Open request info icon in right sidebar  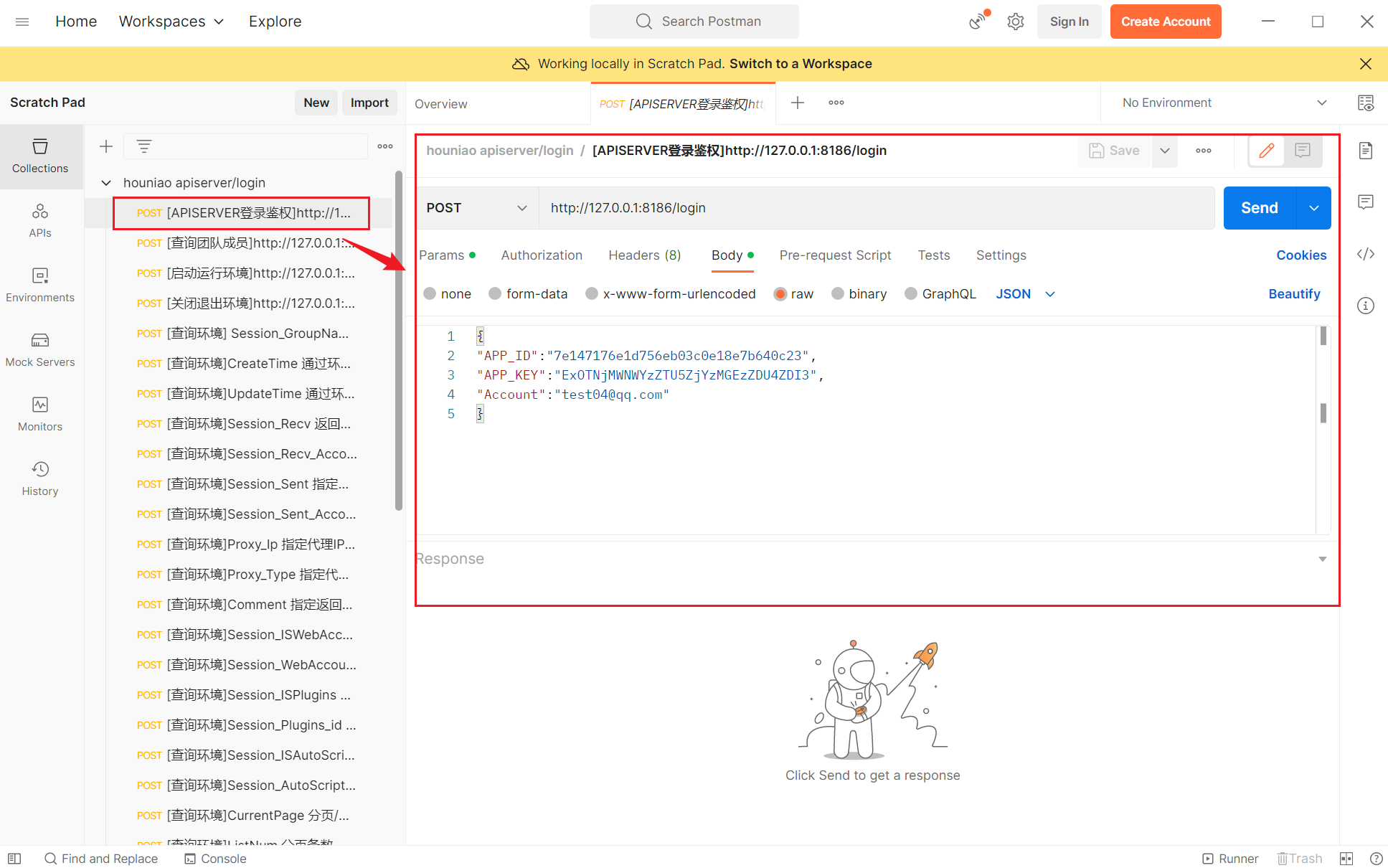click(x=1365, y=306)
